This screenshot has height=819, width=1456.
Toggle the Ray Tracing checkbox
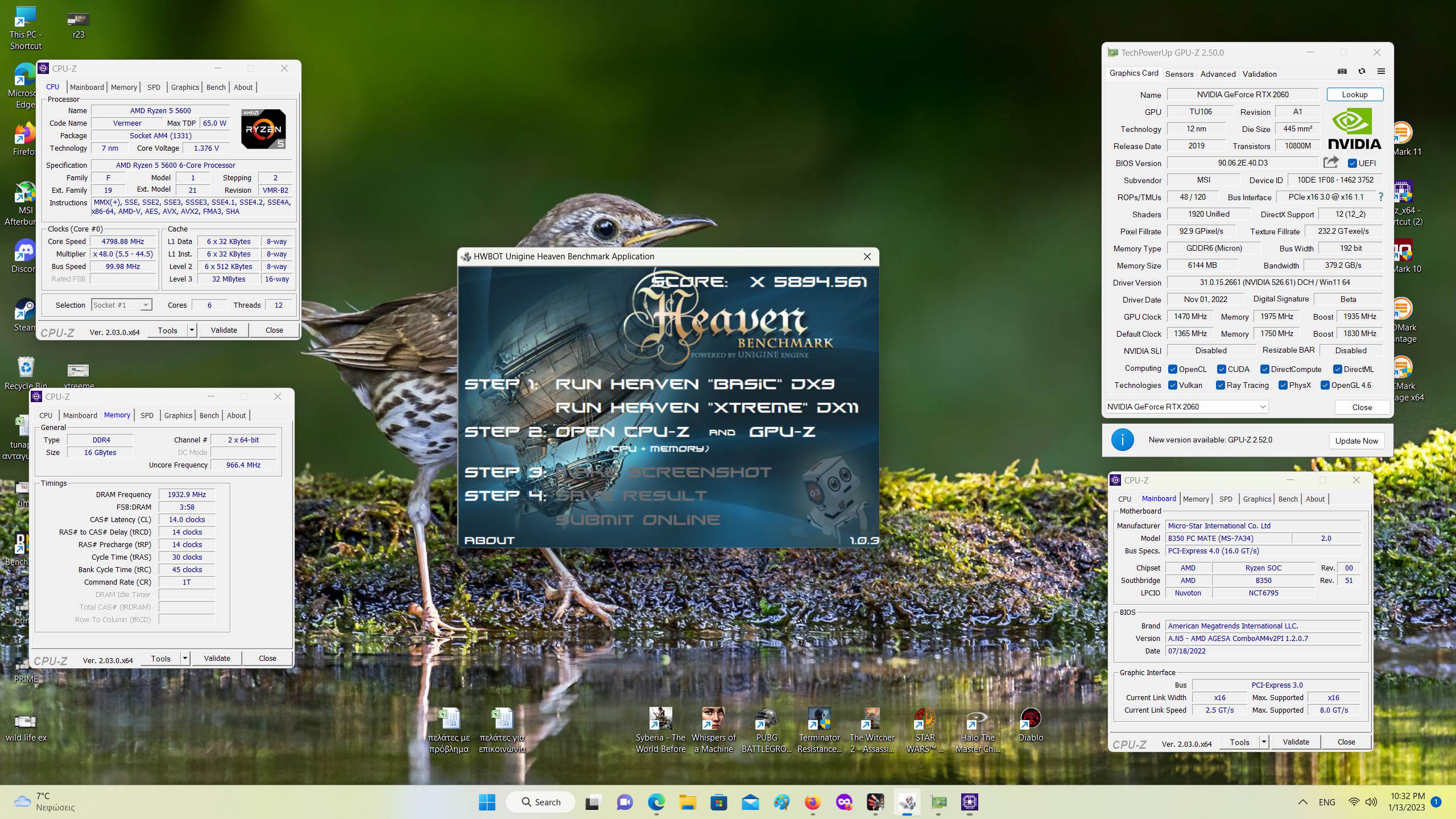pos(1220,385)
